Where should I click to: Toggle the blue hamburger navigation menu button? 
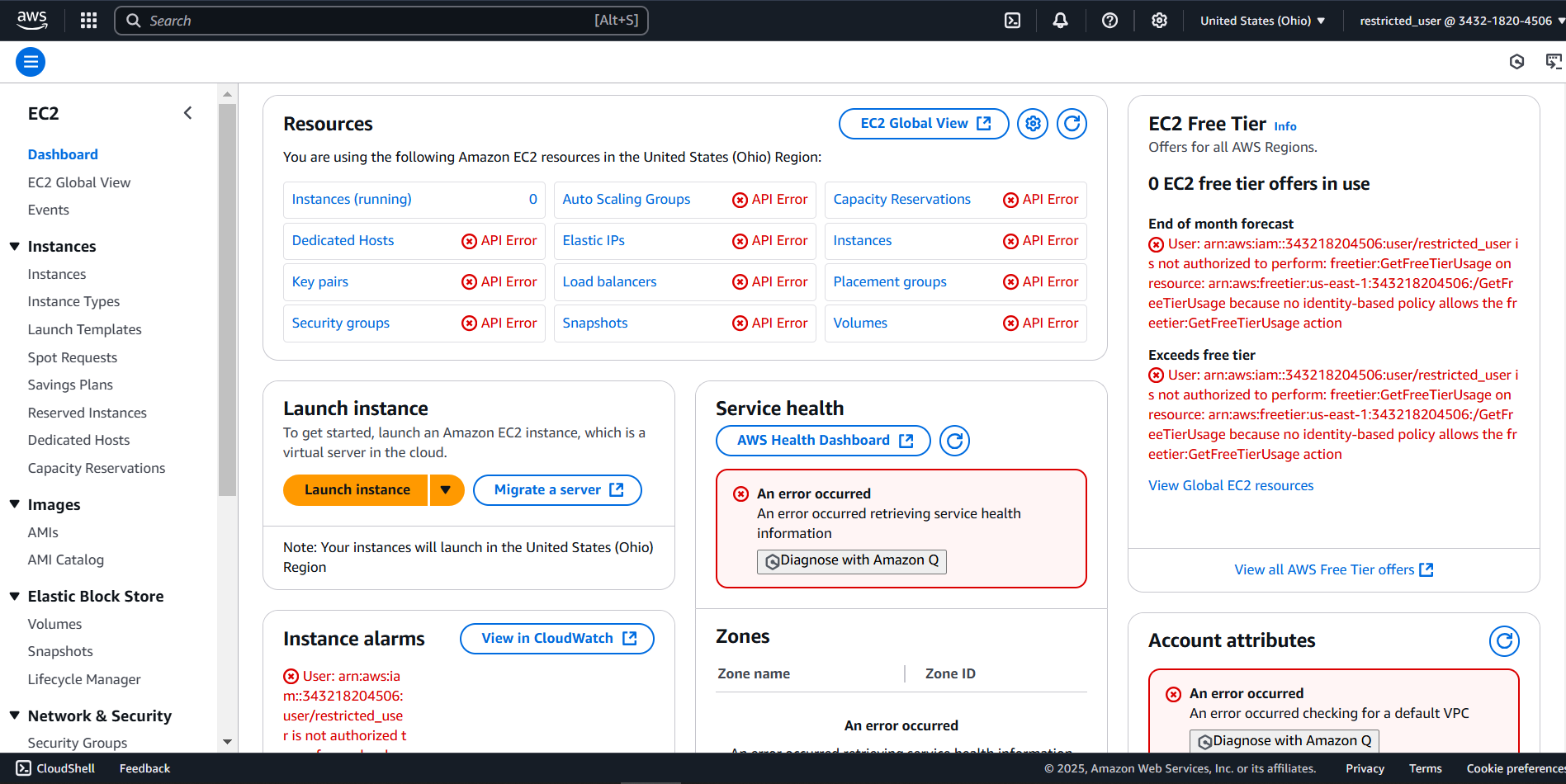[31, 62]
